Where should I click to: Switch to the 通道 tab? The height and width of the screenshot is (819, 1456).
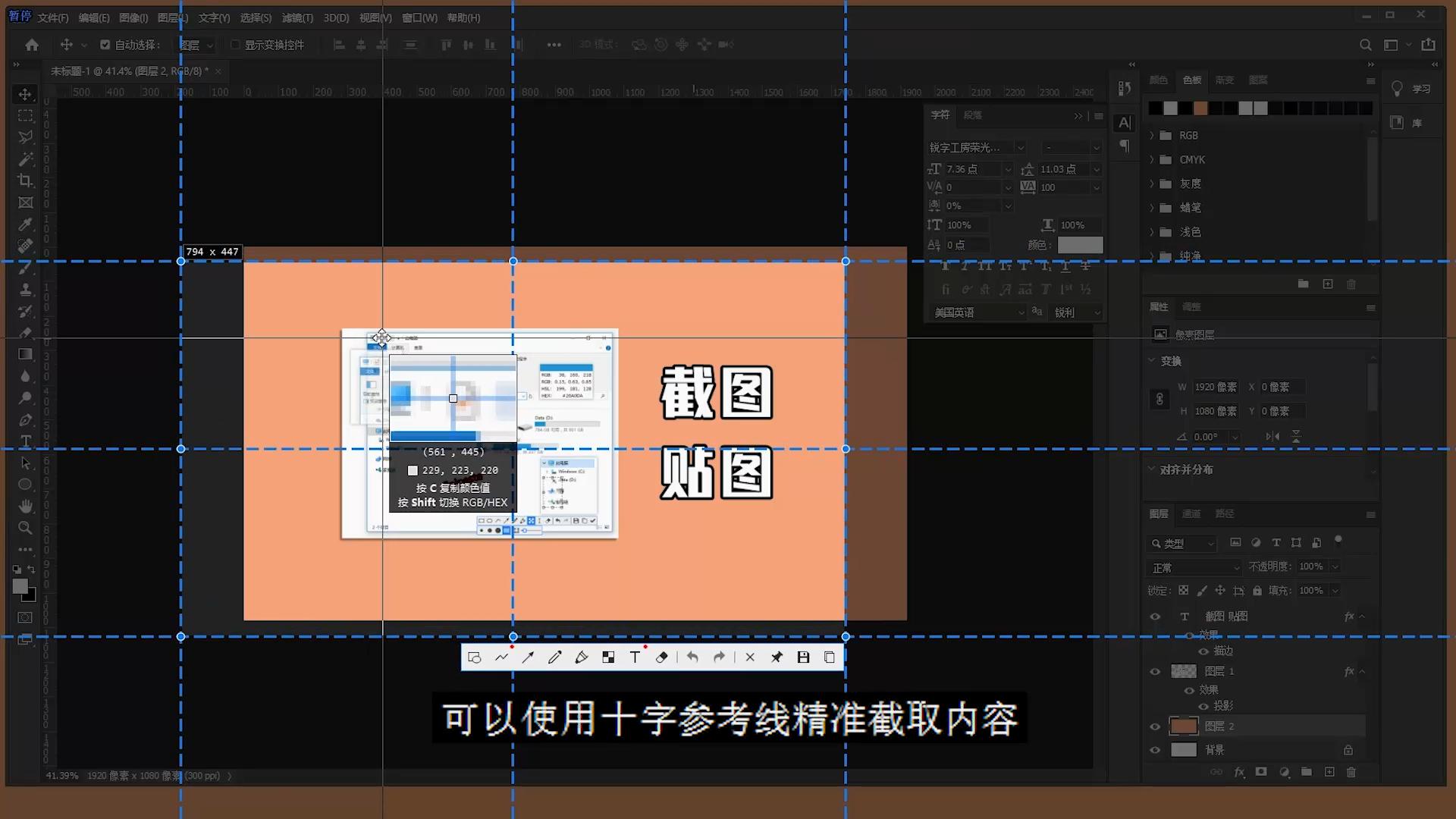tap(1191, 513)
